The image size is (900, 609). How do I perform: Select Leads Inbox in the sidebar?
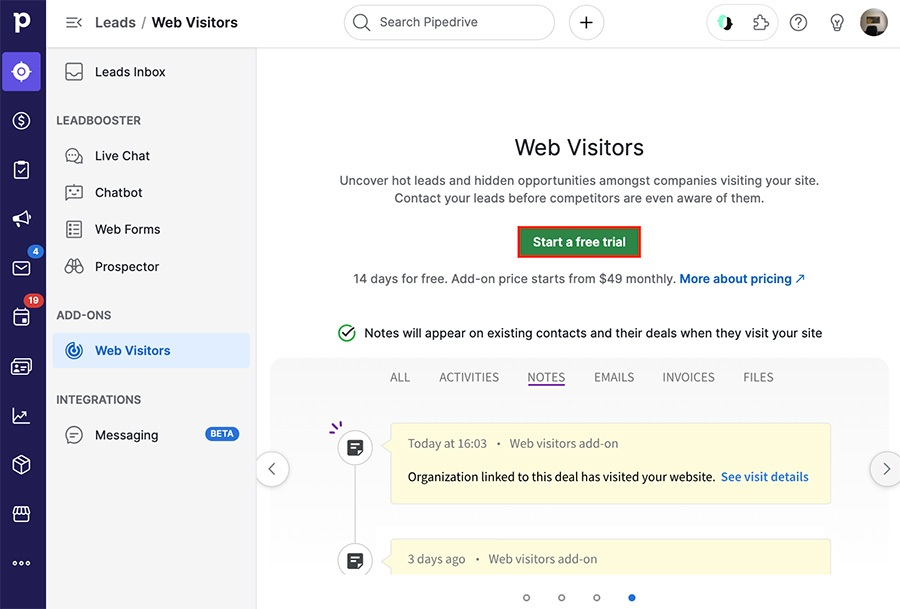[151, 72]
